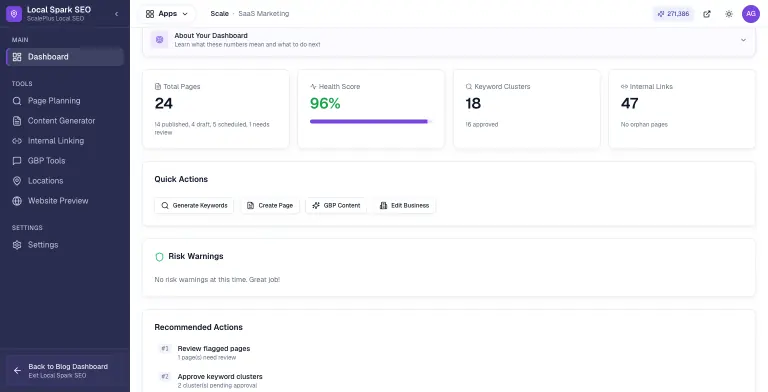Click the GBP Content button
Screen dimensions: 768x392
pos(336,206)
